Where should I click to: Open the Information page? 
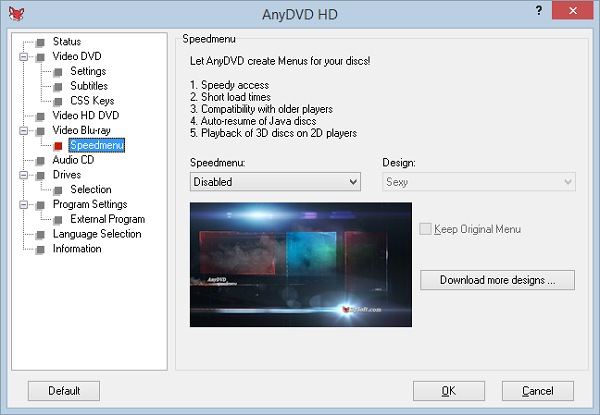(x=77, y=249)
